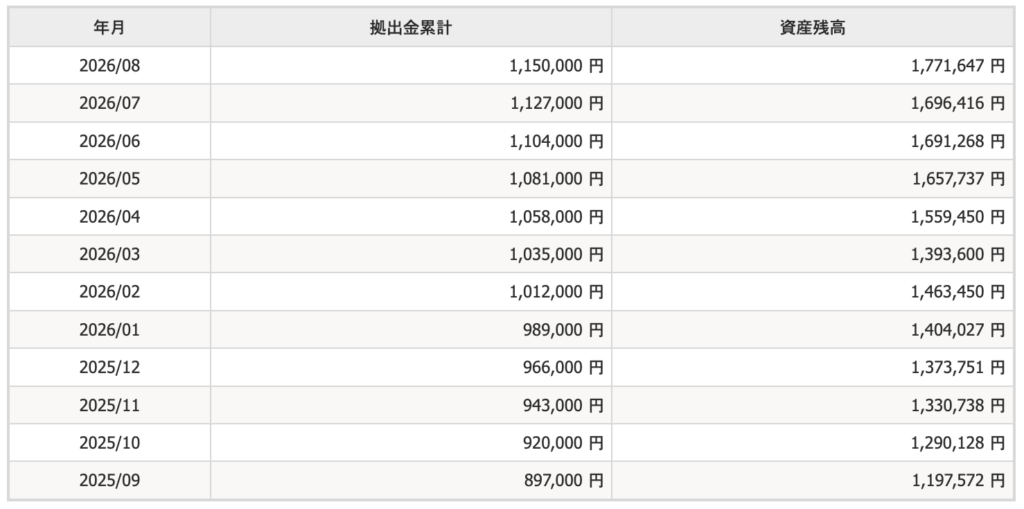Select the 2026/08 date cell
This screenshot has height=509, width=1024.
109,65
